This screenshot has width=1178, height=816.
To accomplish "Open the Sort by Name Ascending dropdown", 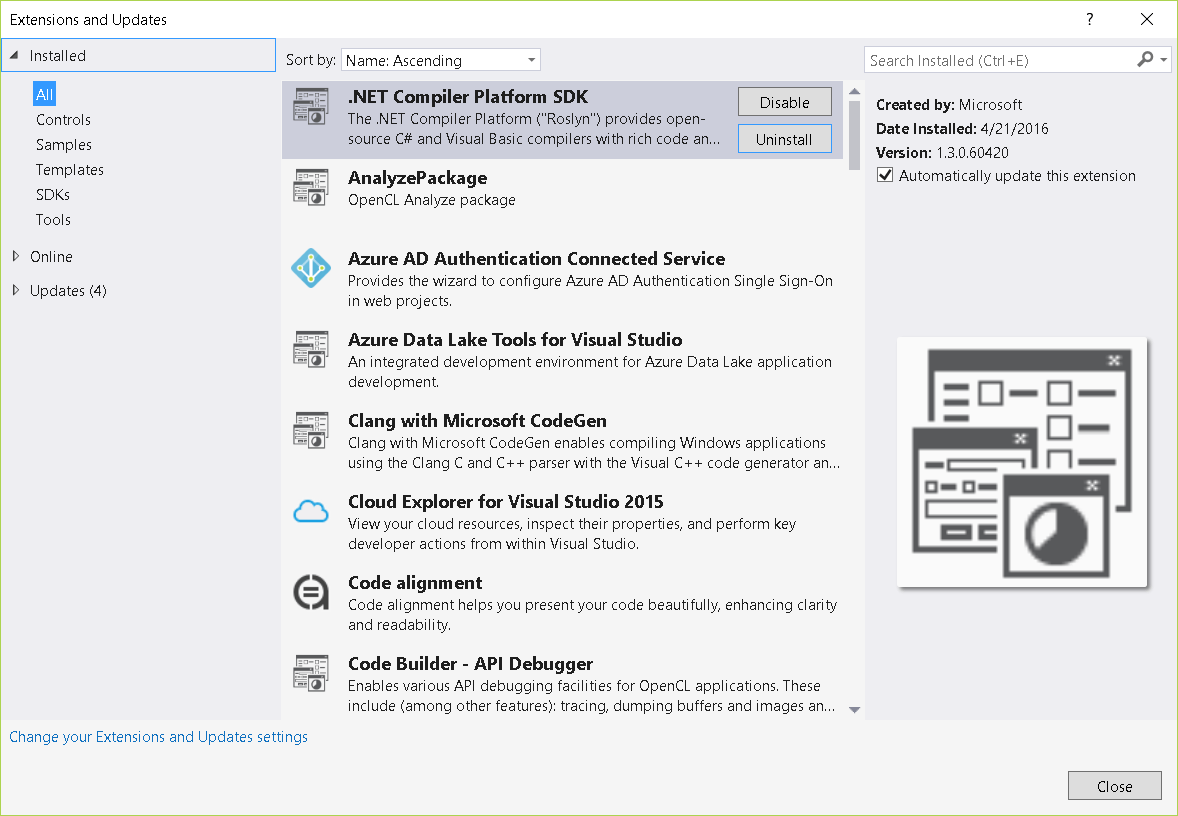I will [440, 59].
